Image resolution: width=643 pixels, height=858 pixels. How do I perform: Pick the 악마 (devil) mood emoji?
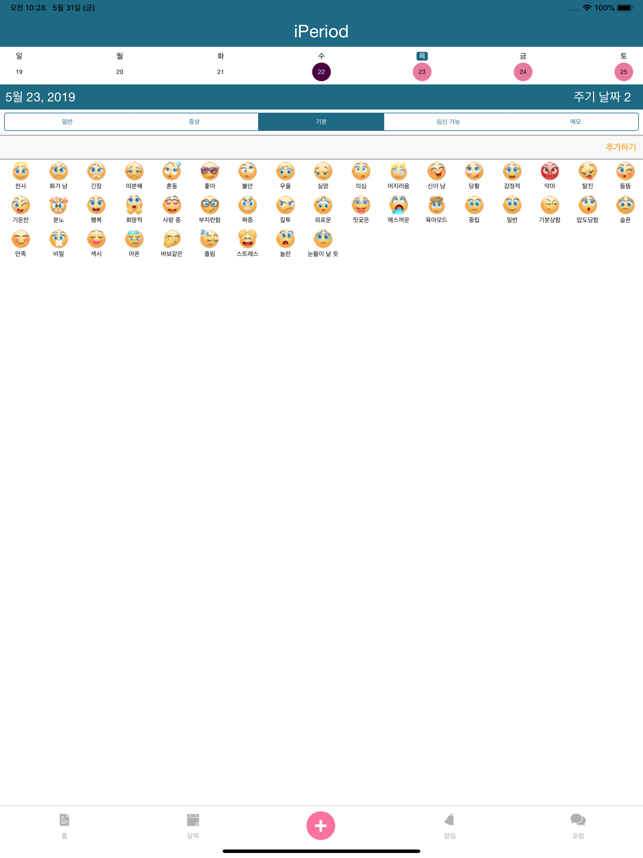(549, 173)
